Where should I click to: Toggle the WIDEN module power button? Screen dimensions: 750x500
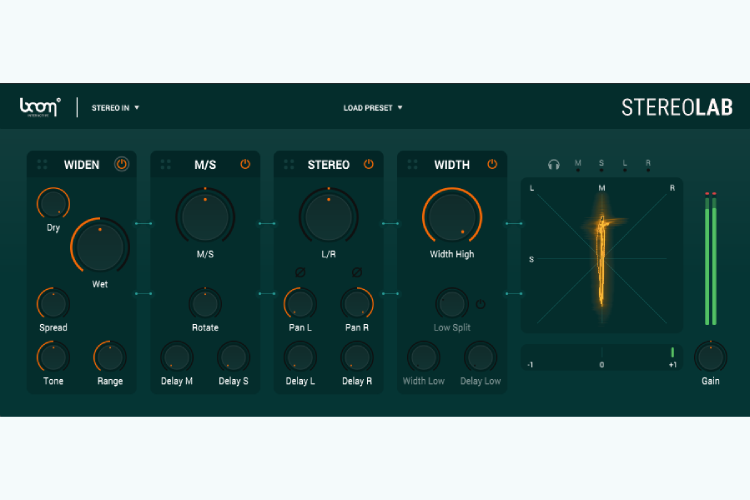point(121,164)
